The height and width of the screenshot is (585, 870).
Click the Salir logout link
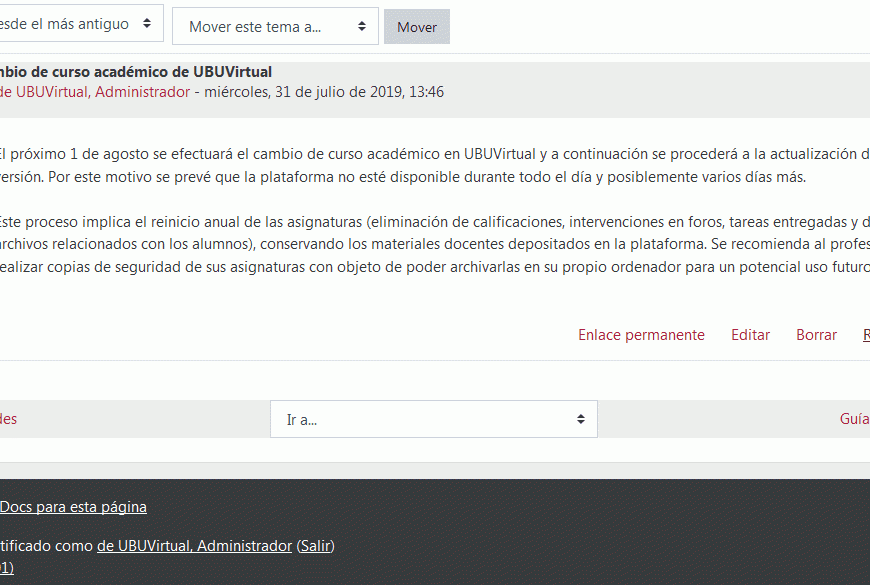(316, 546)
